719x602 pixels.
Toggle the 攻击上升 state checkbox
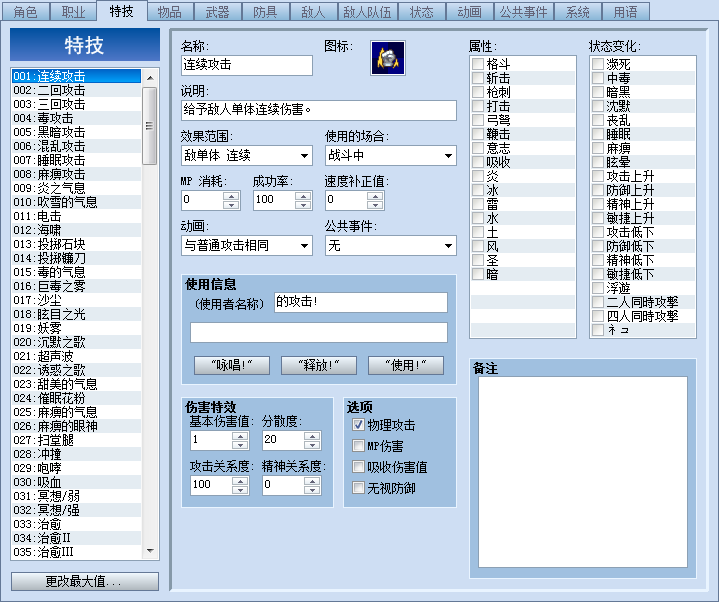[x=597, y=176]
